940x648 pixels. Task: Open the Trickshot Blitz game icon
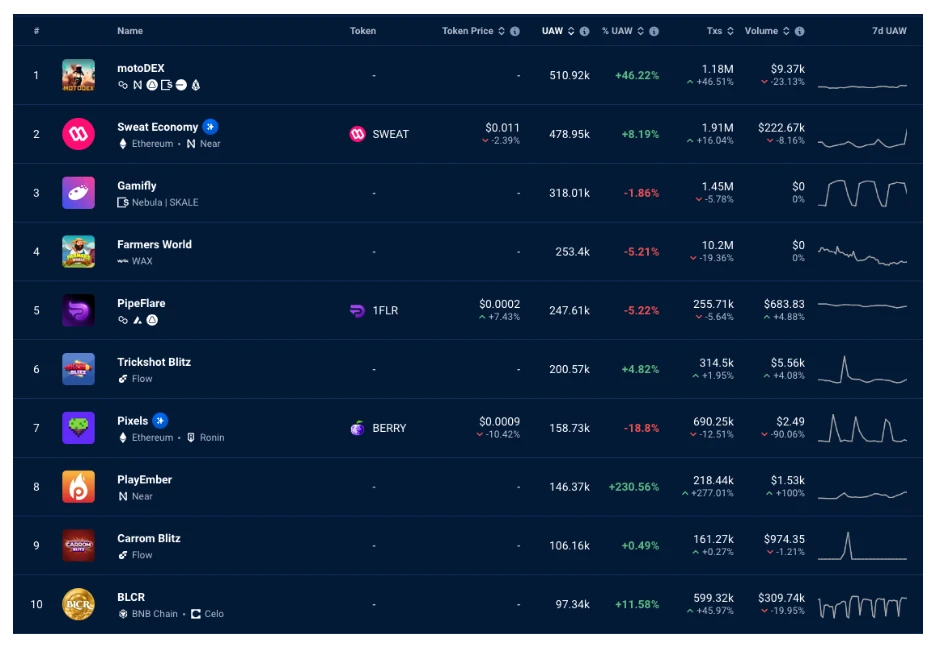(79, 369)
